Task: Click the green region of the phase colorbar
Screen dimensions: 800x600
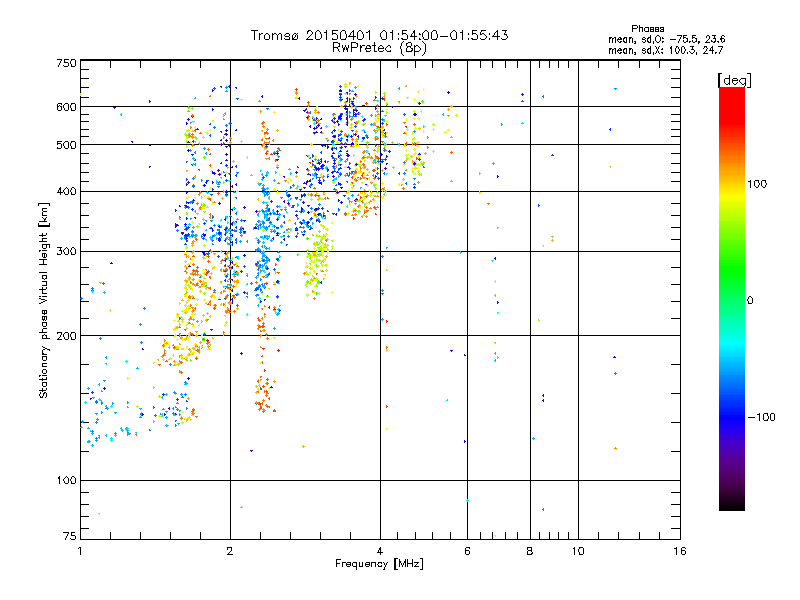Action: click(x=732, y=270)
